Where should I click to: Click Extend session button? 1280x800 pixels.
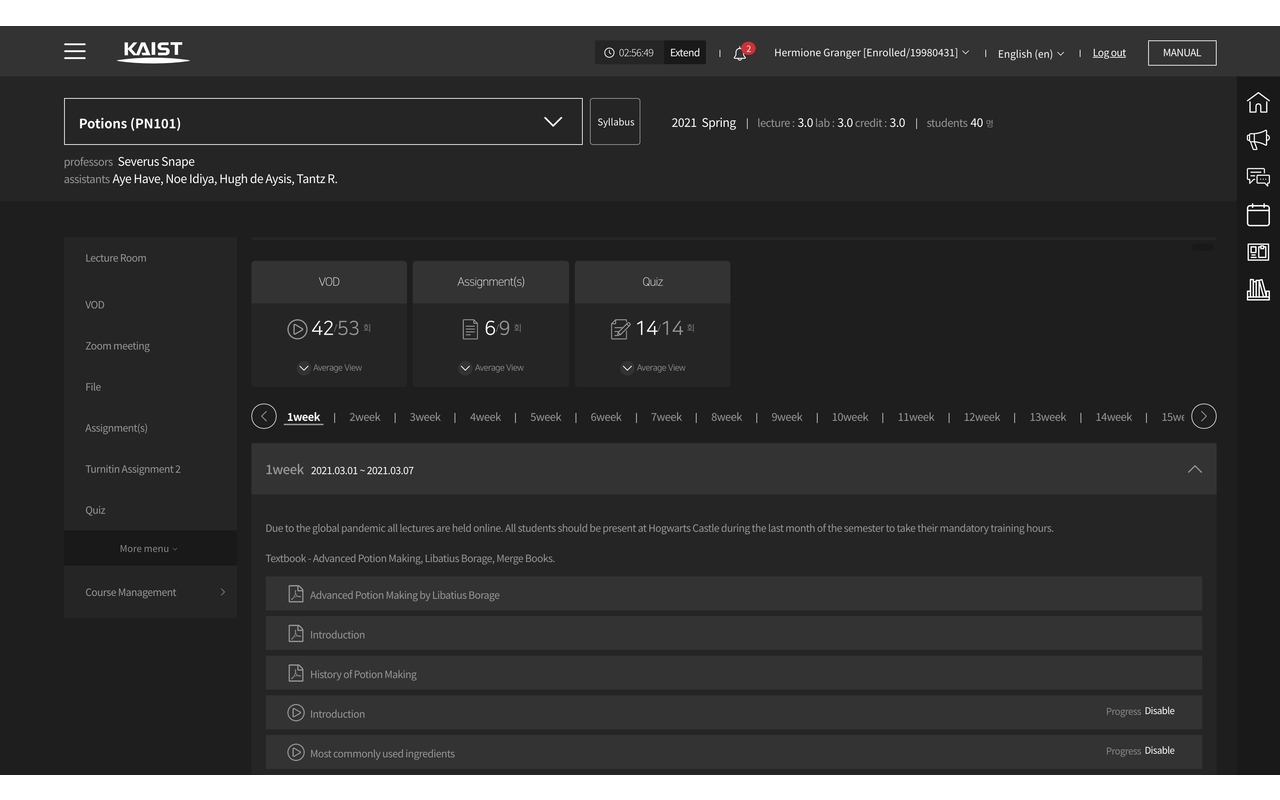point(685,53)
